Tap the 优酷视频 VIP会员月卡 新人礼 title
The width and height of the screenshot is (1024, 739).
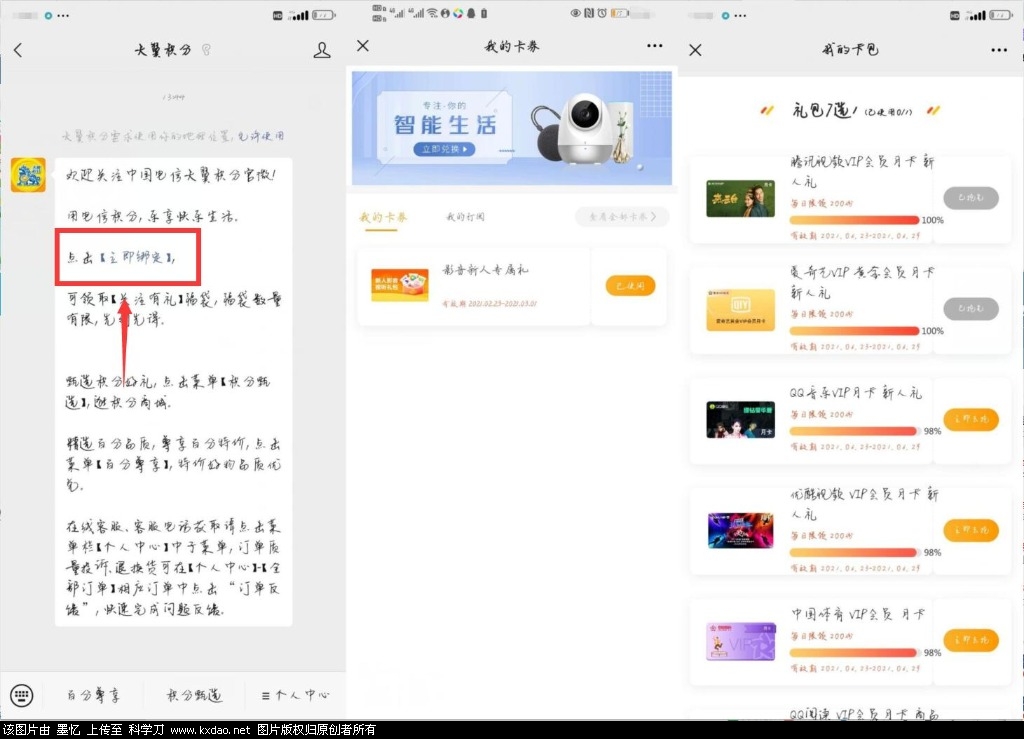click(864, 504)
